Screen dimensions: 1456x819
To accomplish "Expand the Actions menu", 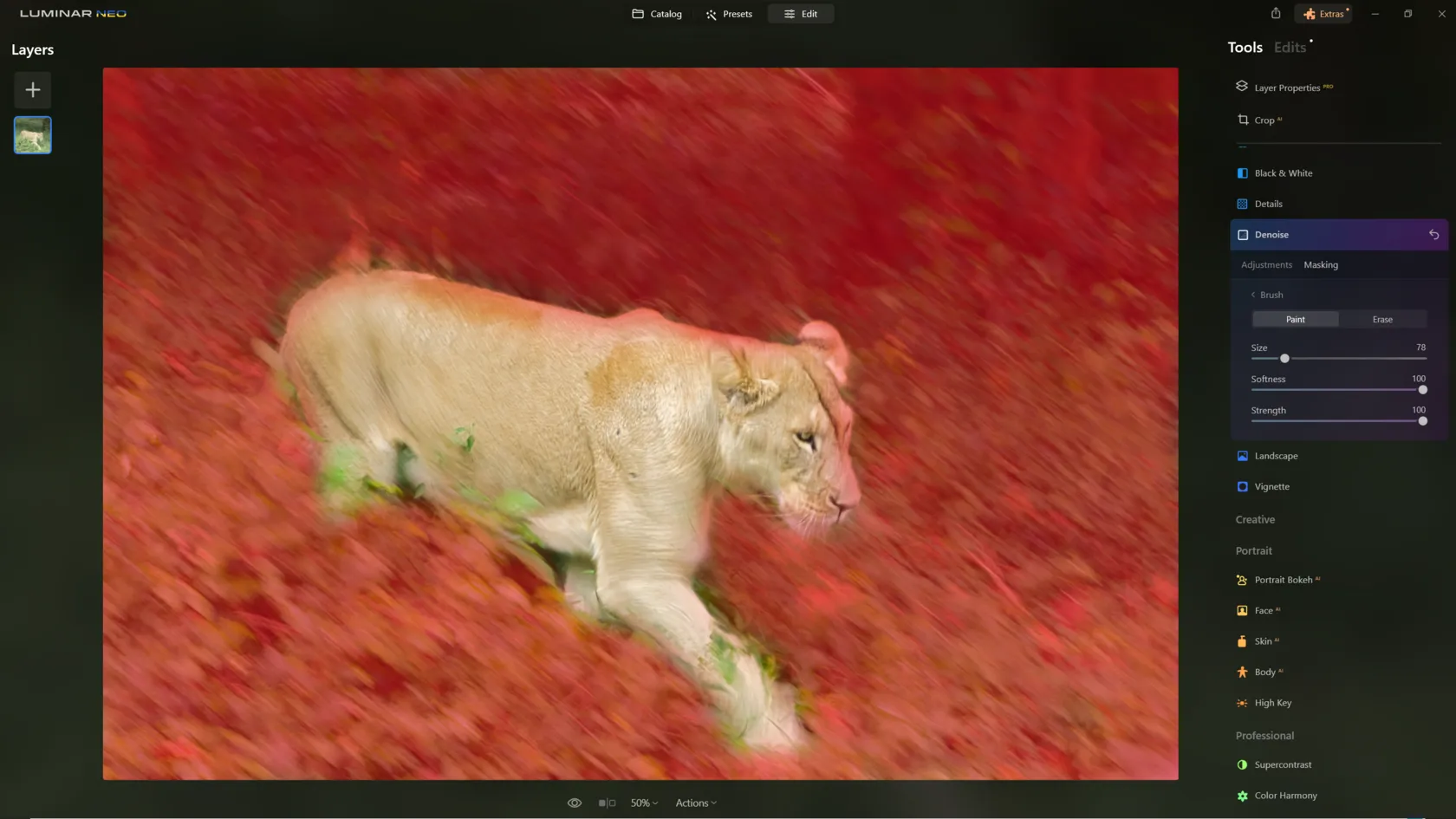I will tap(696, 803).
